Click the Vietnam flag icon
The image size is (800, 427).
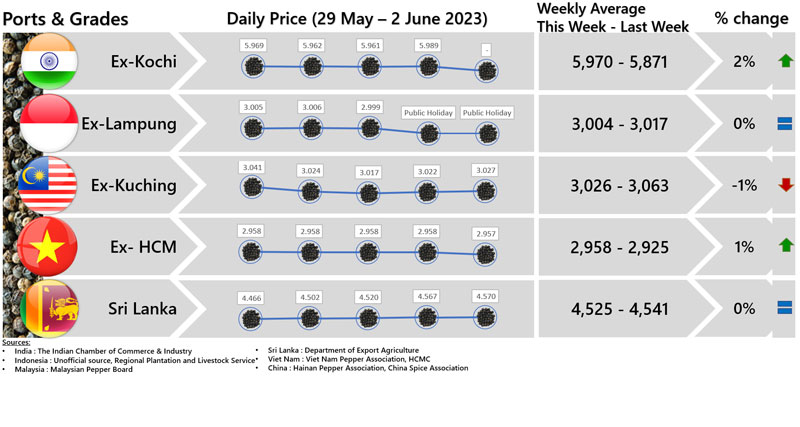tap(47, 247)
